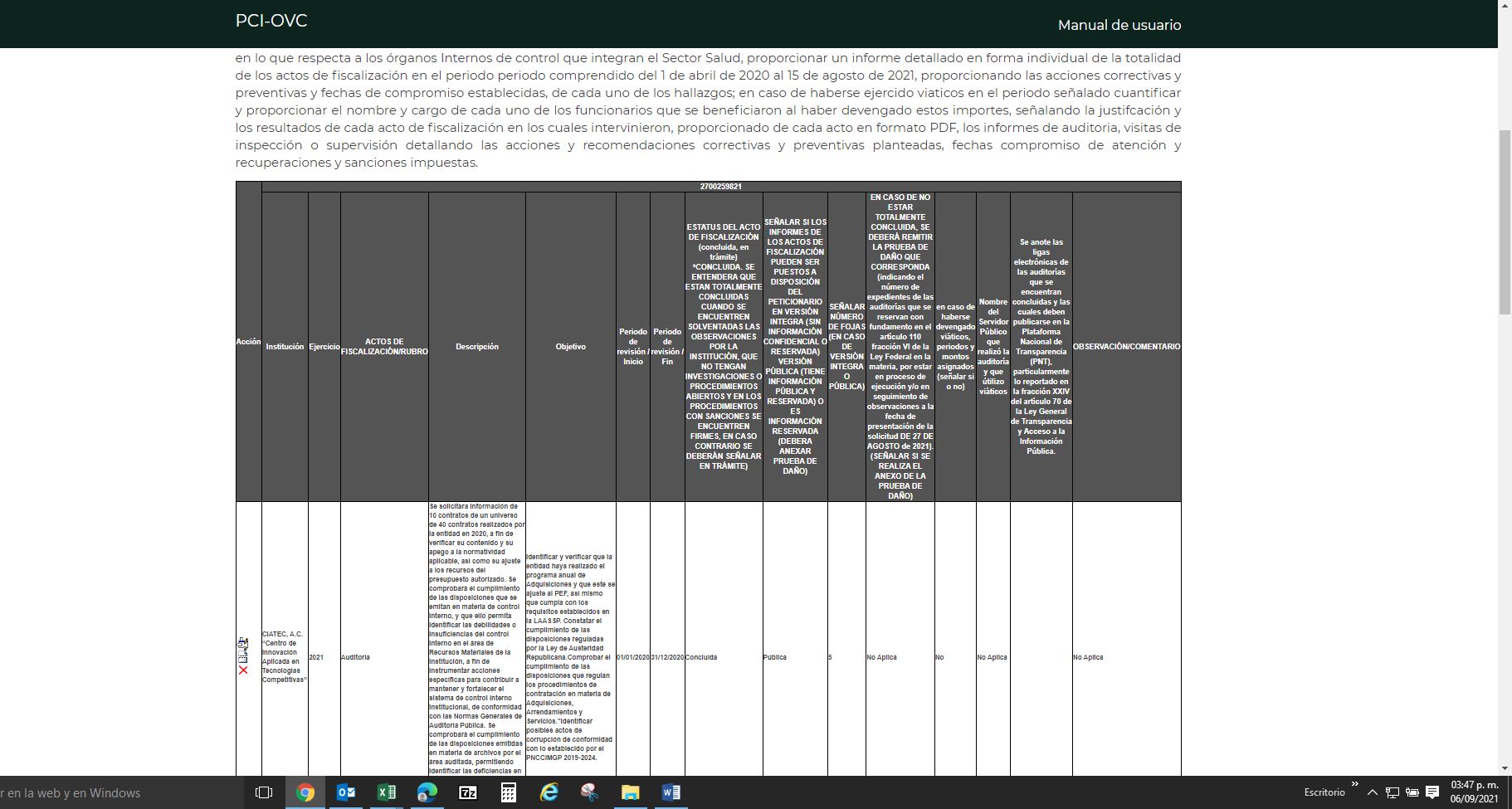The height and width of the screenshot is (809, 1512).
Task: Click the scrollbar down arrow
Action: [x=1505, y=768]
